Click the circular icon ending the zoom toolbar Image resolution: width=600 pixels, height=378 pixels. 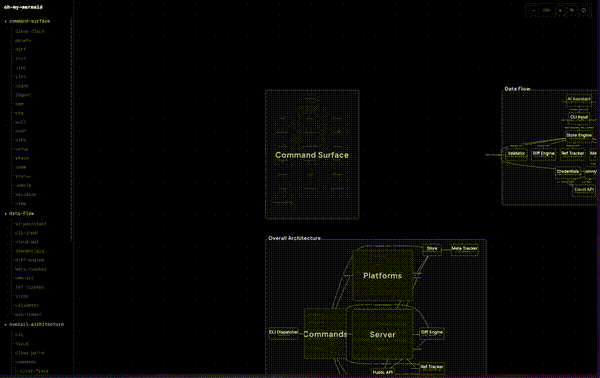tap(584, 10)
